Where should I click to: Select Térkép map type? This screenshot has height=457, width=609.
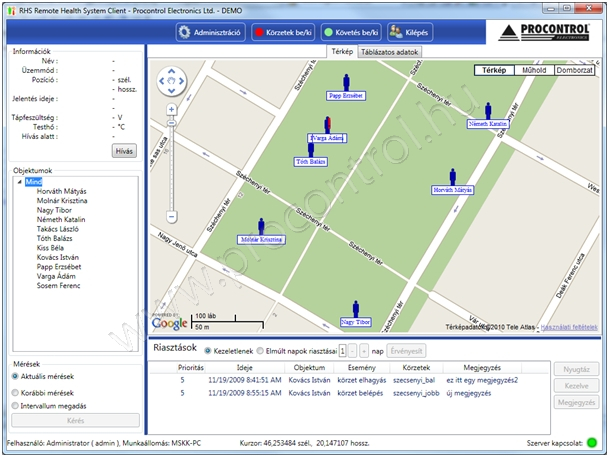[494, 70]
